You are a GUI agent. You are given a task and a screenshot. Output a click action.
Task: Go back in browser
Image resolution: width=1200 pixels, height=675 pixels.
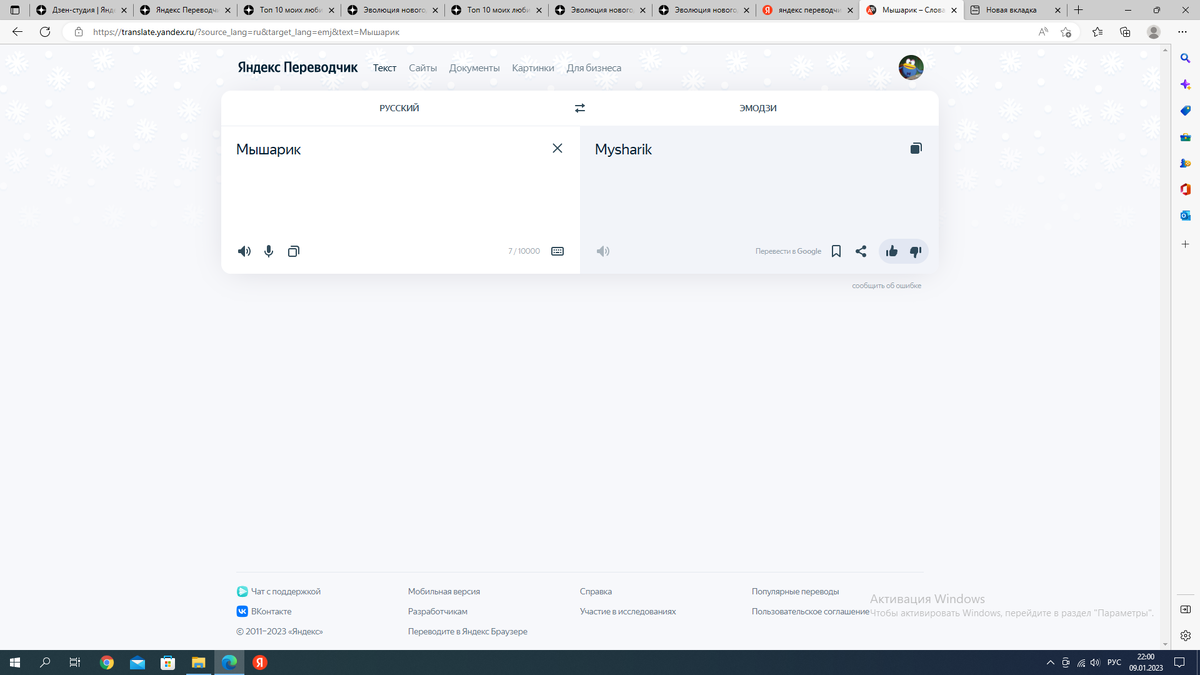[17, 32]
